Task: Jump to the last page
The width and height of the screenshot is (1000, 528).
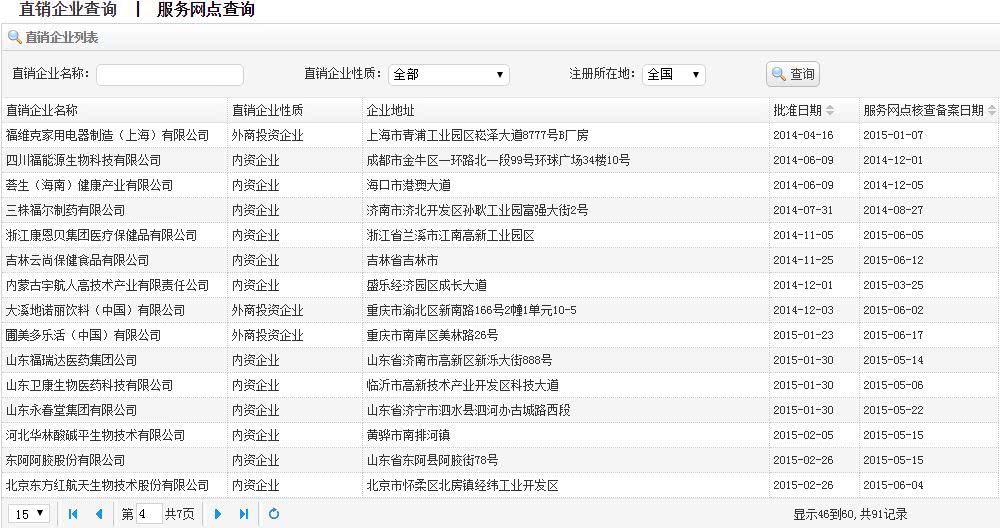Action: (244, 514)
